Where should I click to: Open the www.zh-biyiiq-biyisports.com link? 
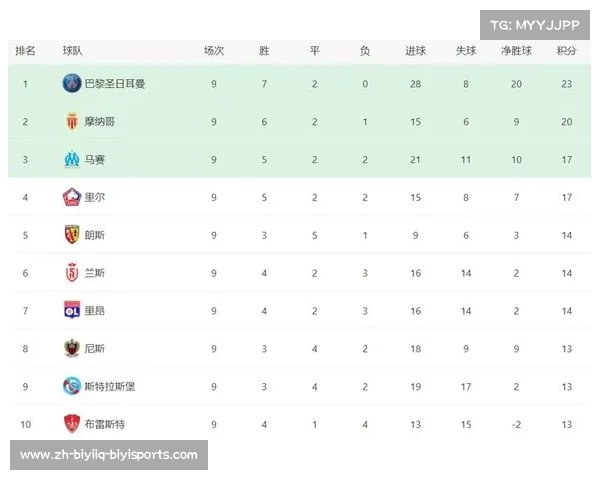click(109, 455)
